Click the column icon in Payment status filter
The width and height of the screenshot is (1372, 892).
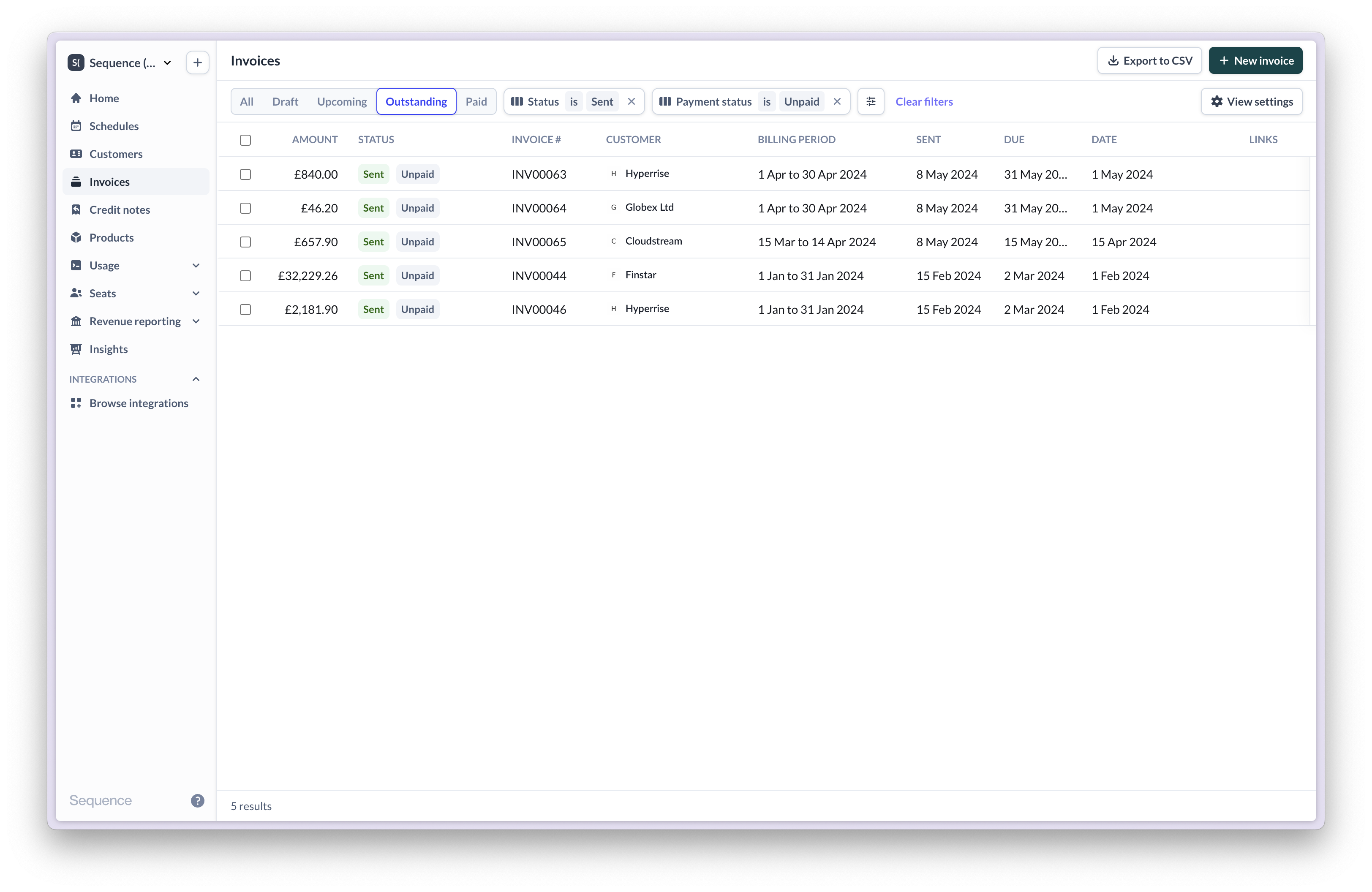[x=665, y=101]
